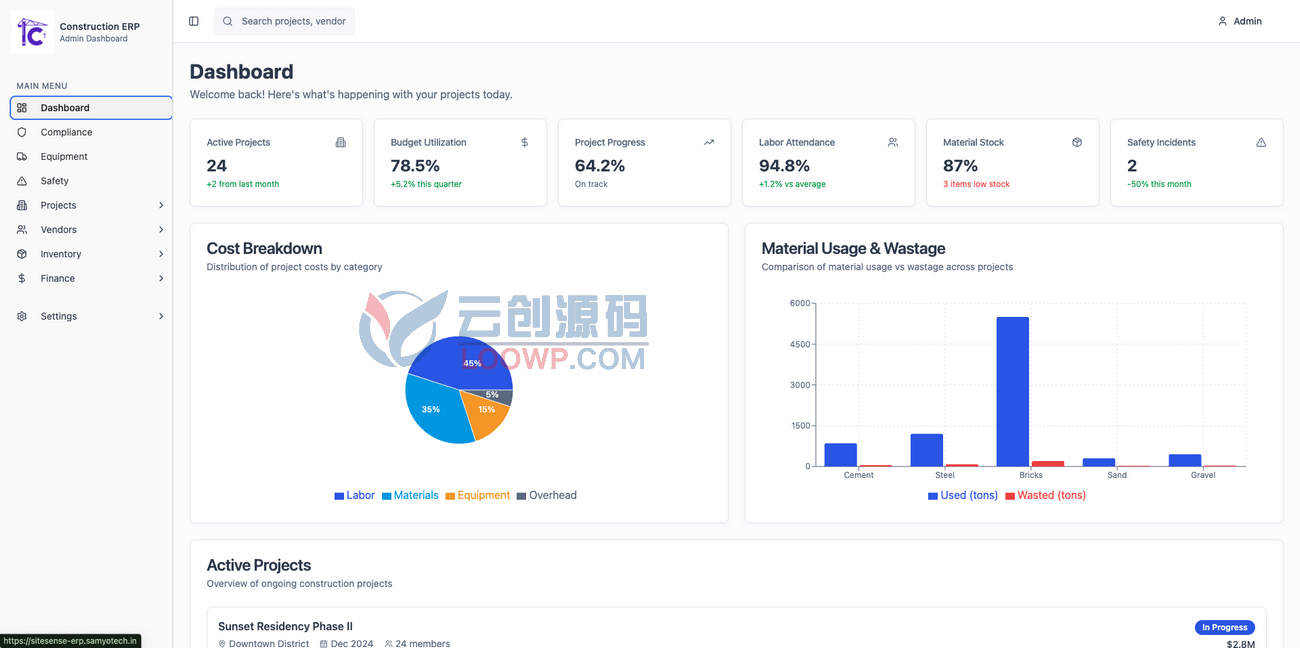Click the Dashboard grid icon in sidebar

tap(22, 108)
